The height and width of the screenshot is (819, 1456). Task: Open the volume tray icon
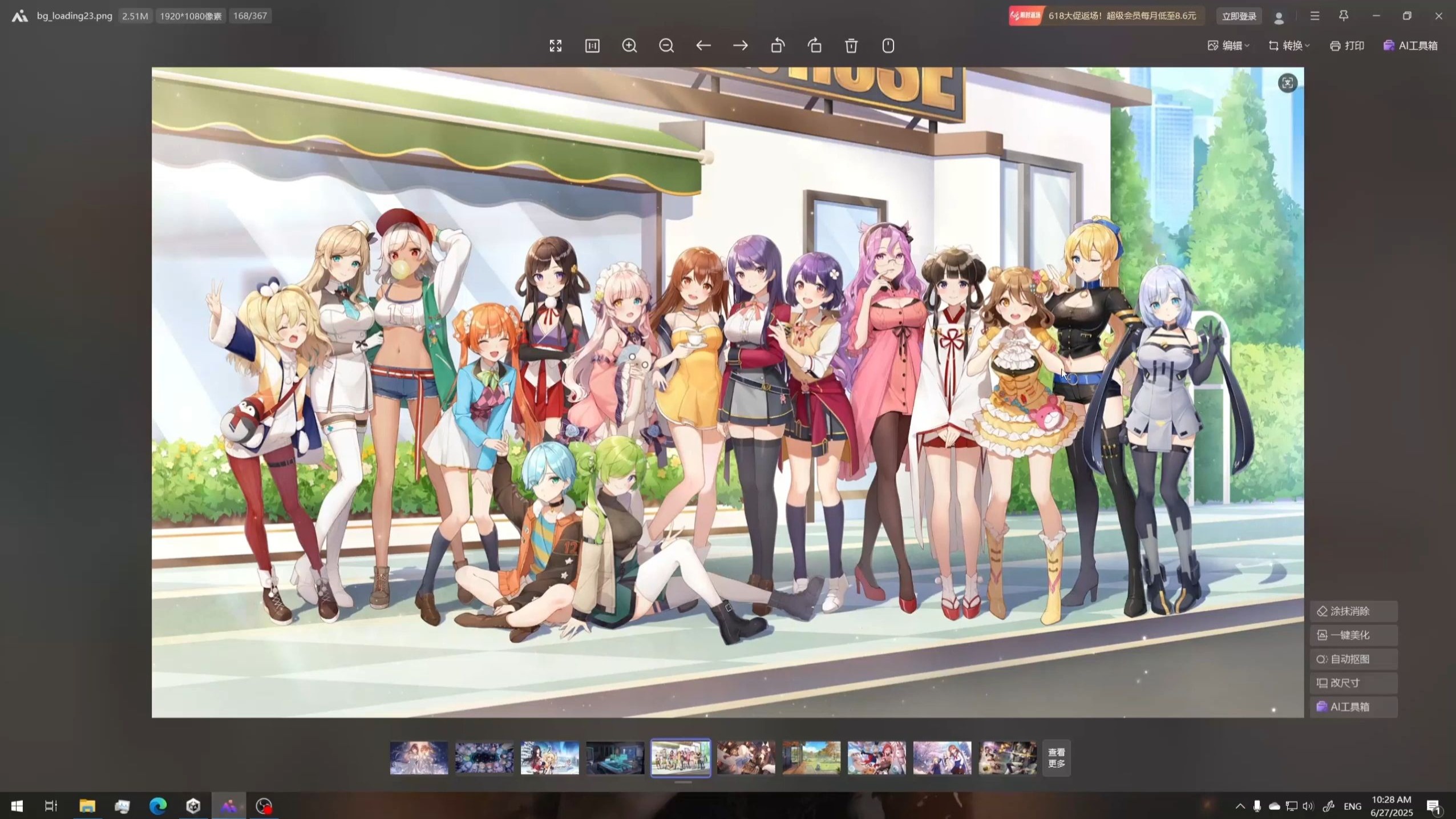click(1308, 806)
